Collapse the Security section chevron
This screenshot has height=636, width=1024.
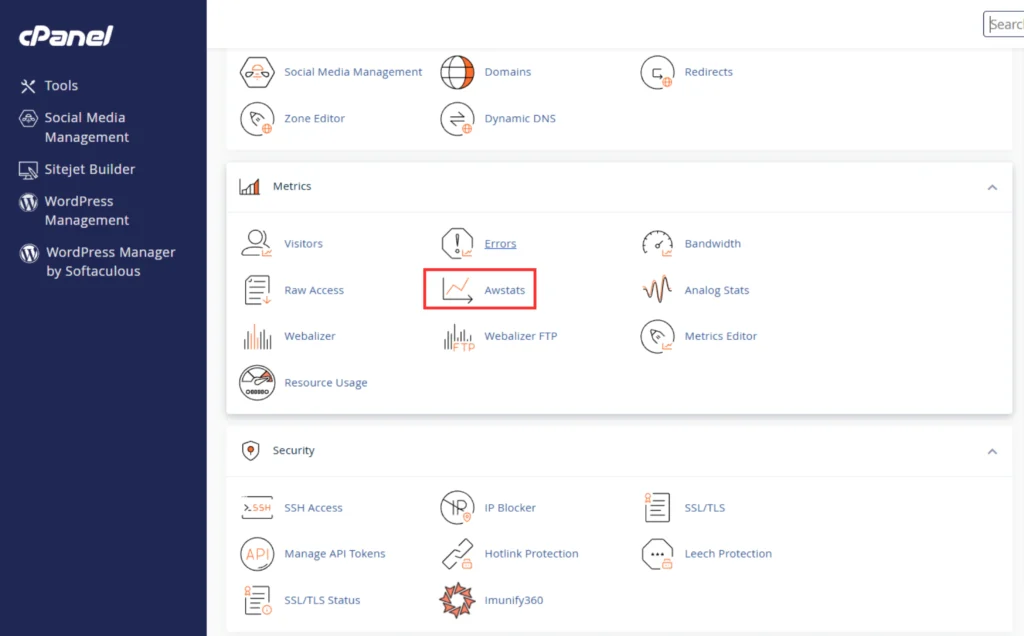tap(992, 451)
